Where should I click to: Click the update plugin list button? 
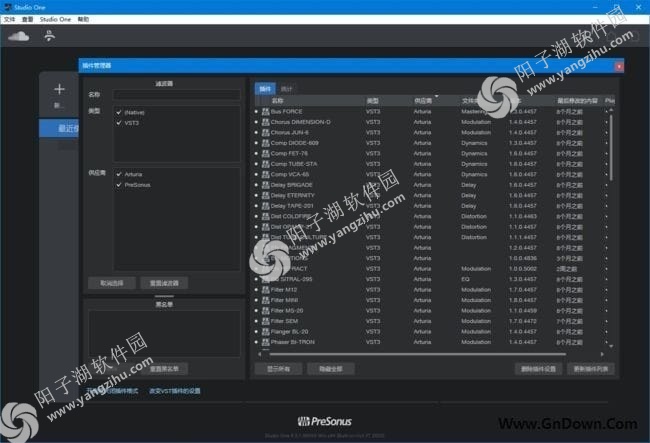tap(591, 369)
